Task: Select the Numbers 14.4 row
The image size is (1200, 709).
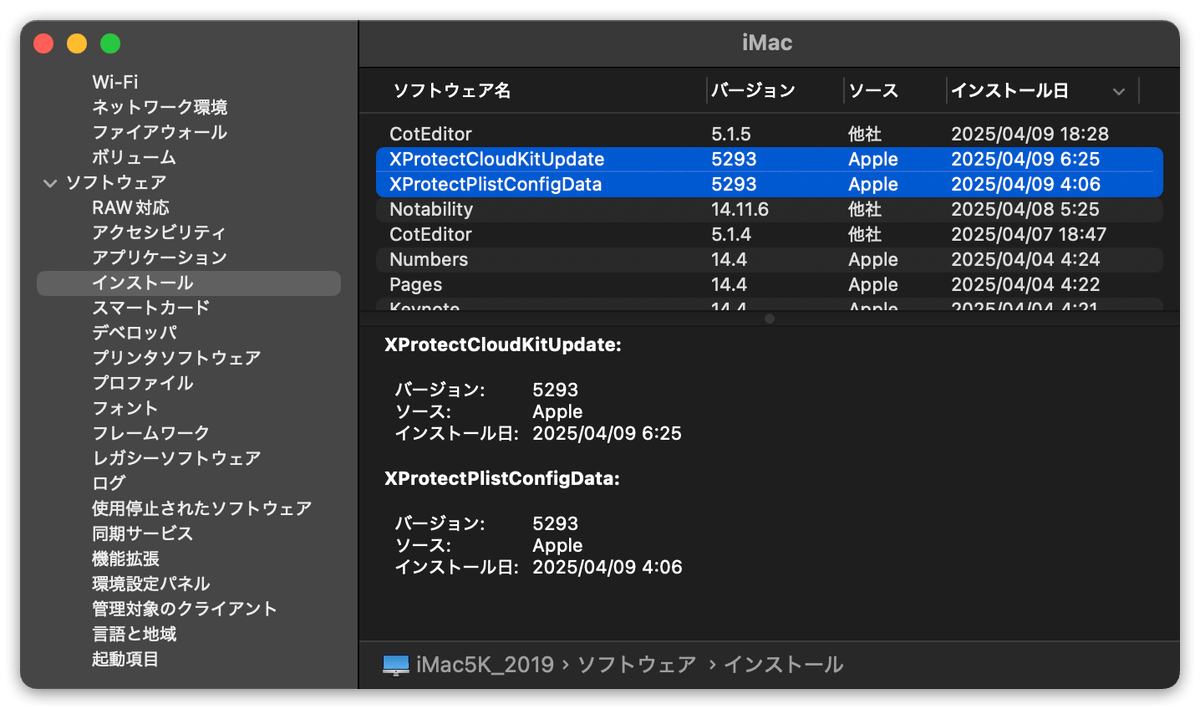Action: point(770,259)
